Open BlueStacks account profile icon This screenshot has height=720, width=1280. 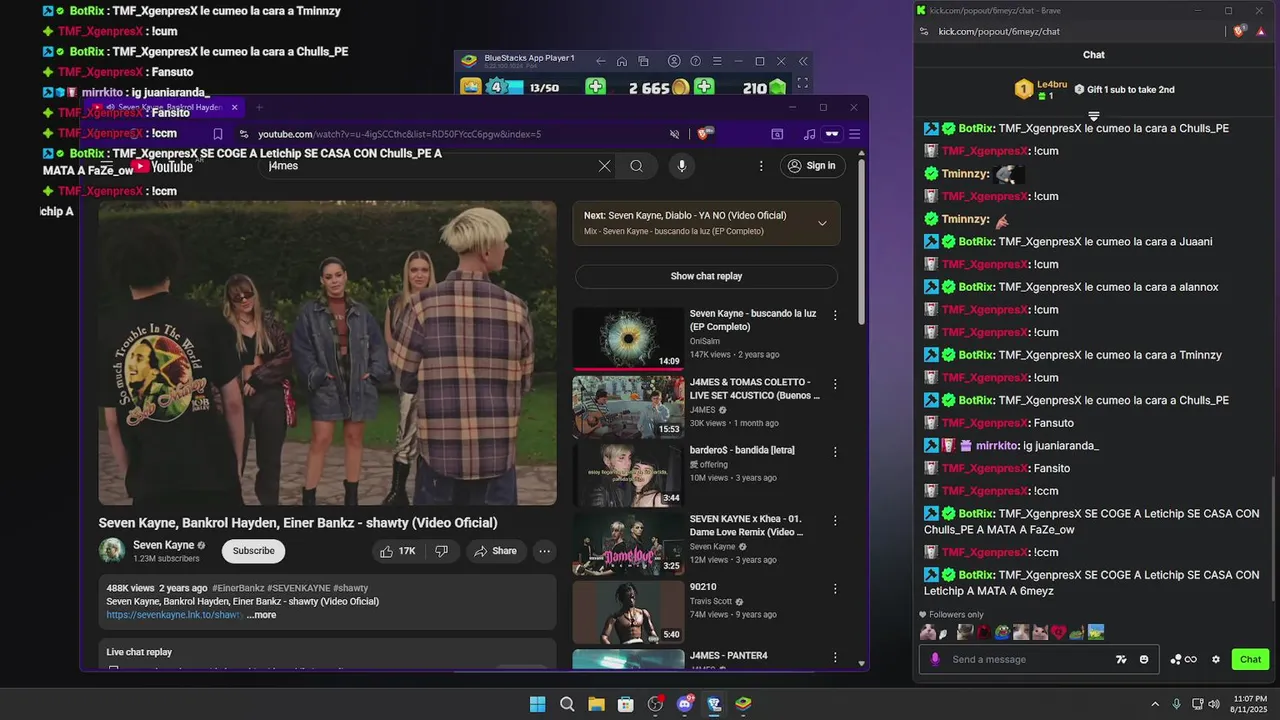point(674,61)
